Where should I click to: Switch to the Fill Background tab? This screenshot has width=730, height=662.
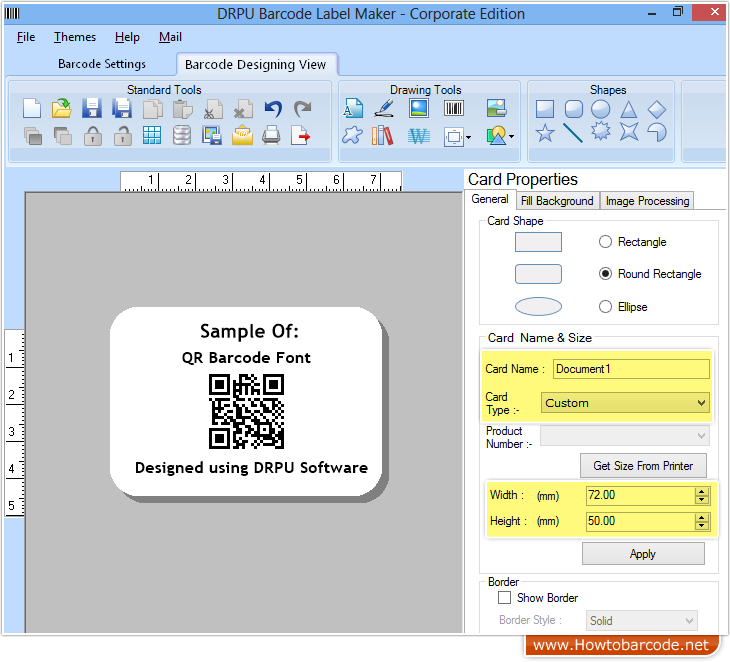click(x=557, y=201)
